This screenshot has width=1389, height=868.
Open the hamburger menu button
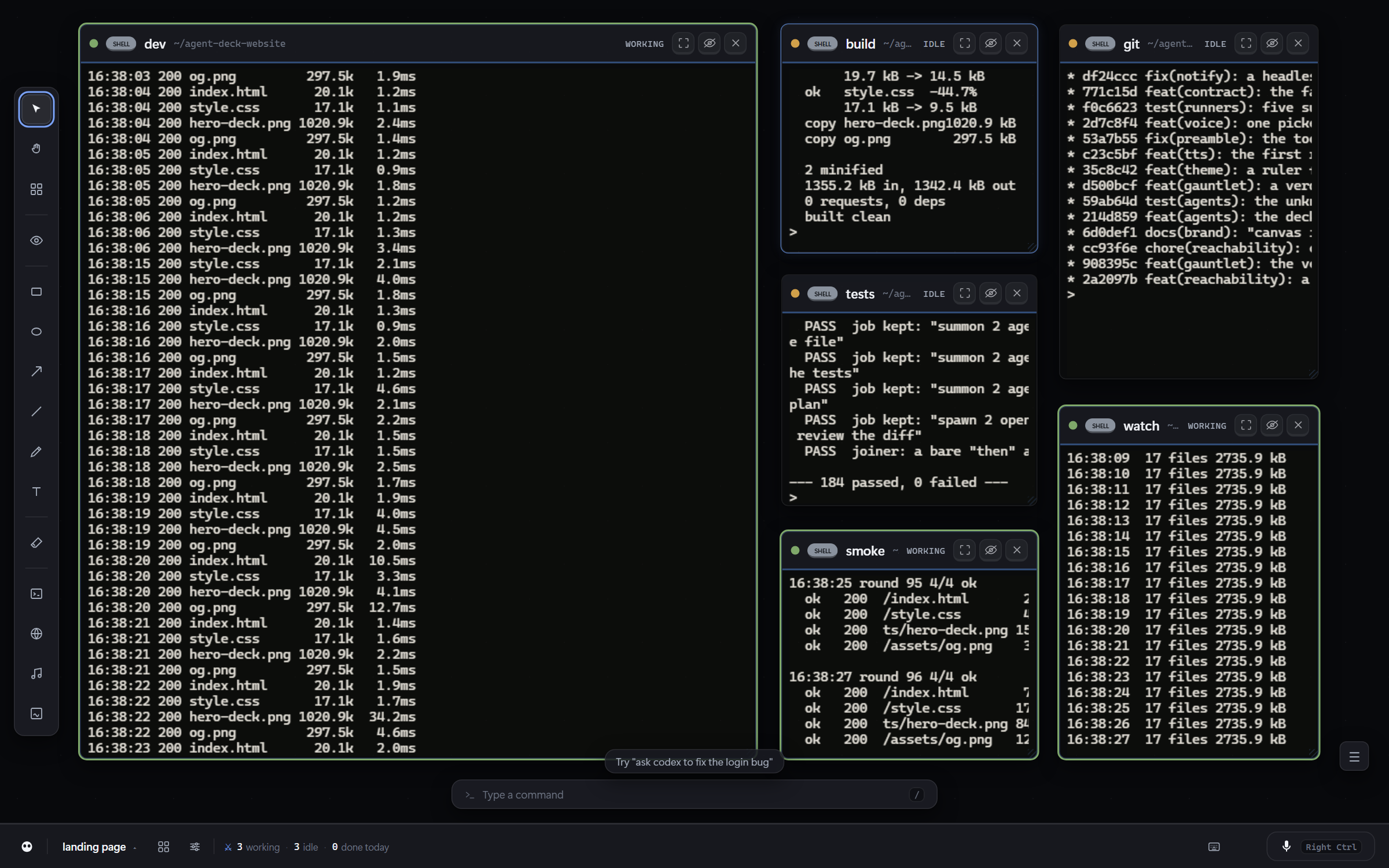[x=1354, y=756]
